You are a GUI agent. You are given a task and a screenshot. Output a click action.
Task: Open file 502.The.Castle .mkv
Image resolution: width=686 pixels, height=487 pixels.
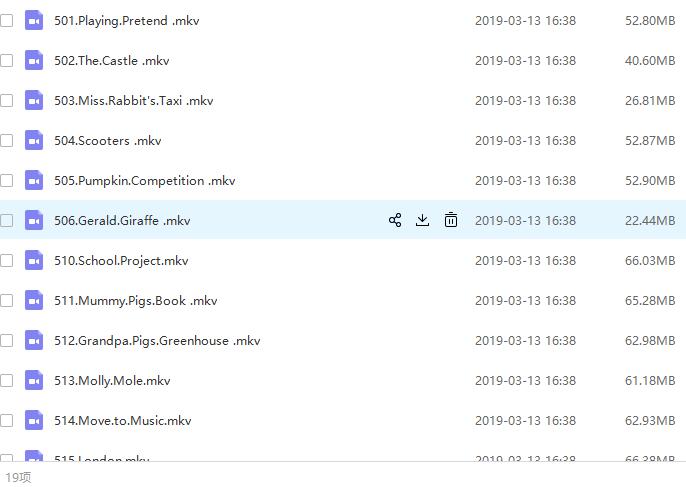coord(112,60)
